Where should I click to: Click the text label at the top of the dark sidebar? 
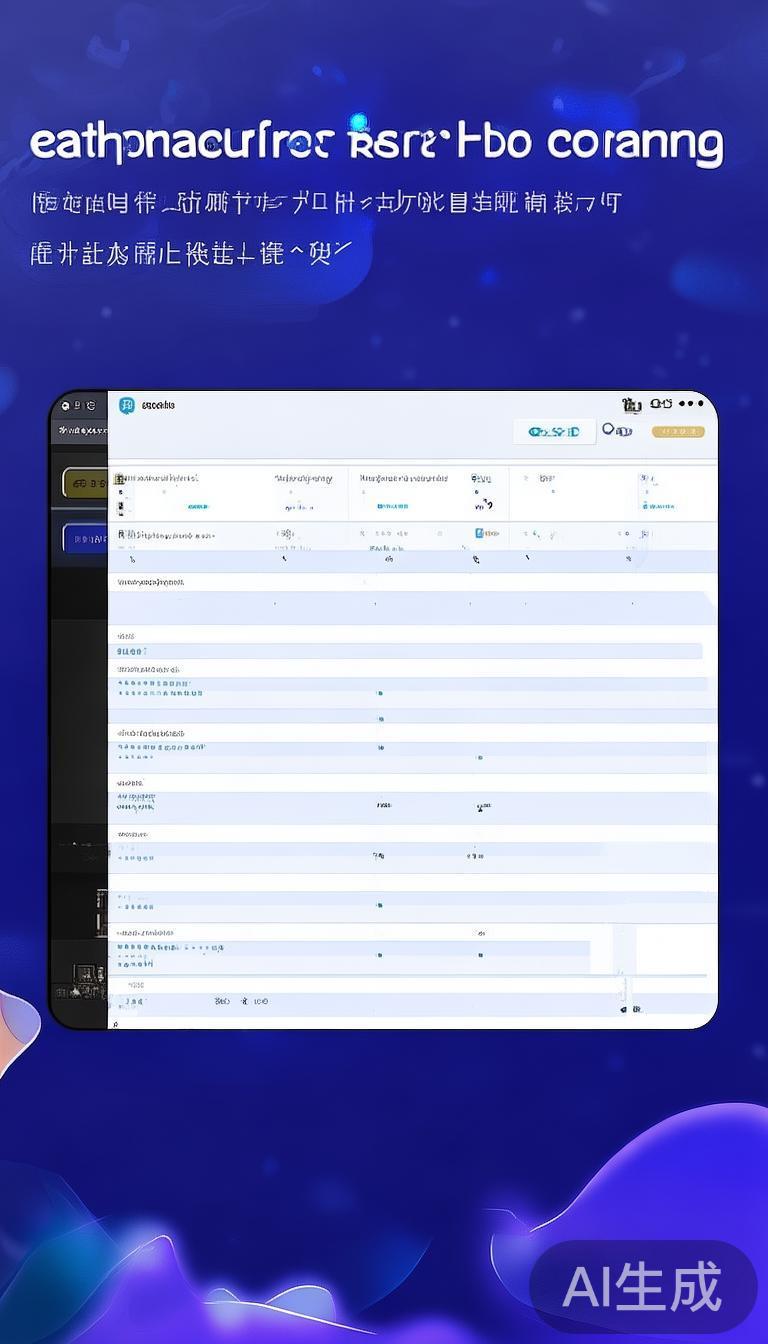pos(82,431)
